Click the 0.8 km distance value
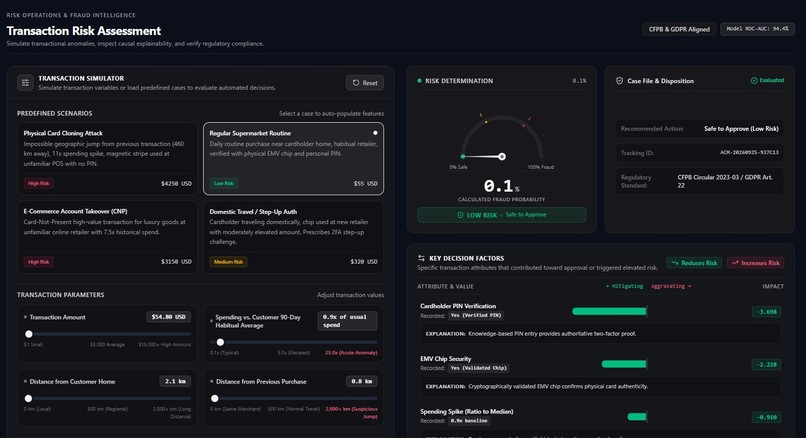 pyautogui.click(x=362, y=381)
